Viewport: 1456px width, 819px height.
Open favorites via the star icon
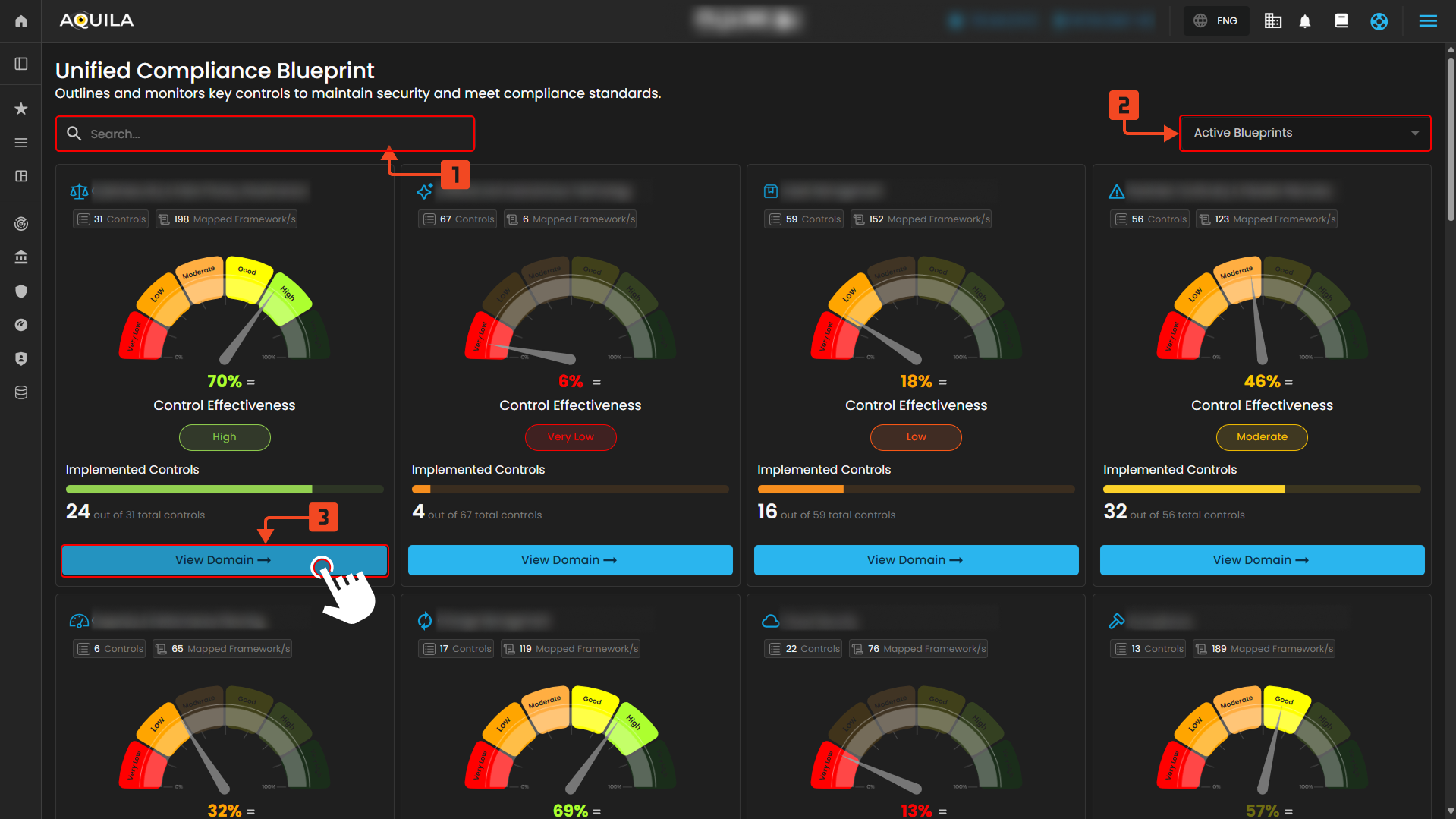[21, 109]
